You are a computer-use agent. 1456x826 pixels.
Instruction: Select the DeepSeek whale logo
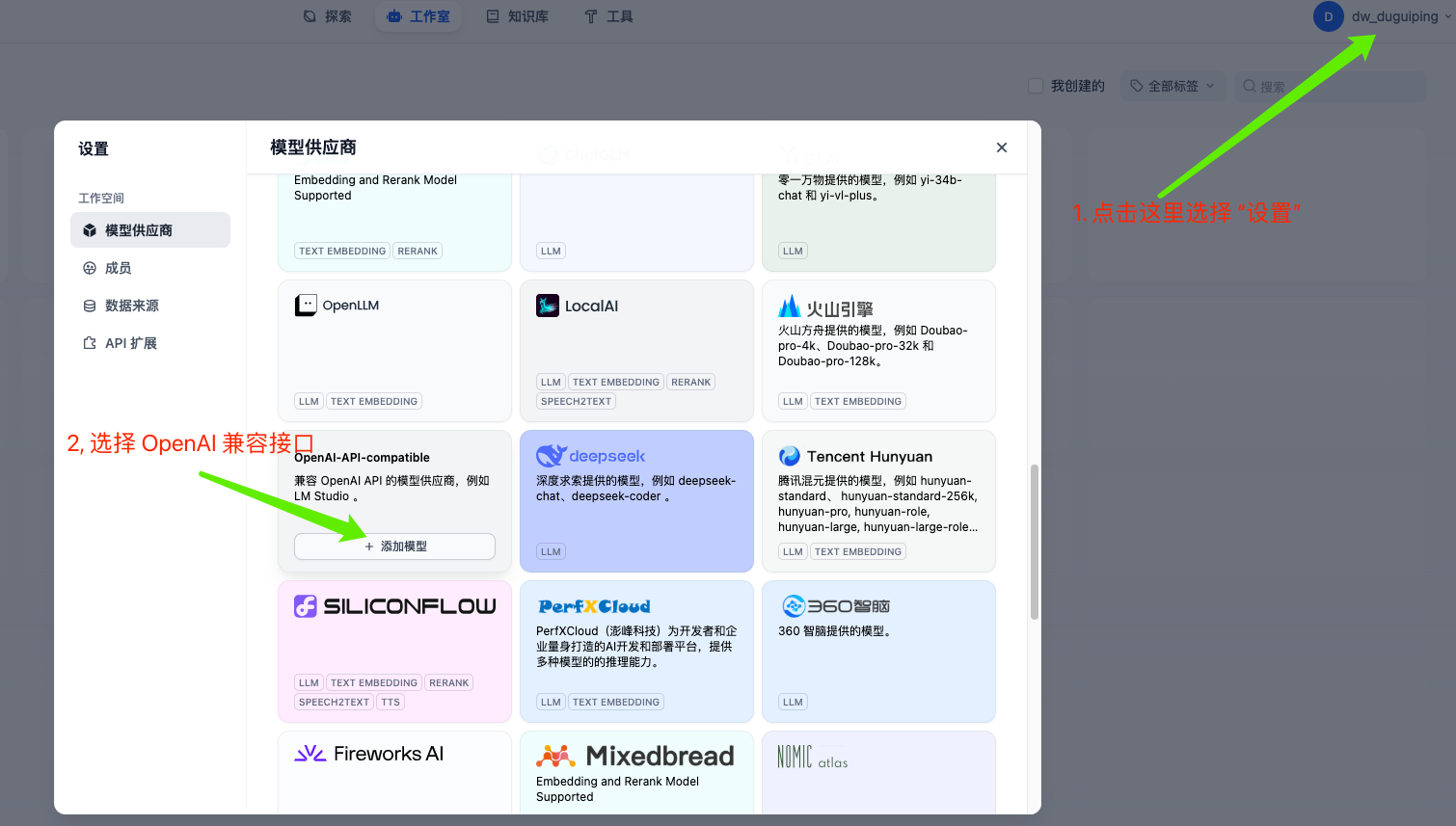point(551,456)
